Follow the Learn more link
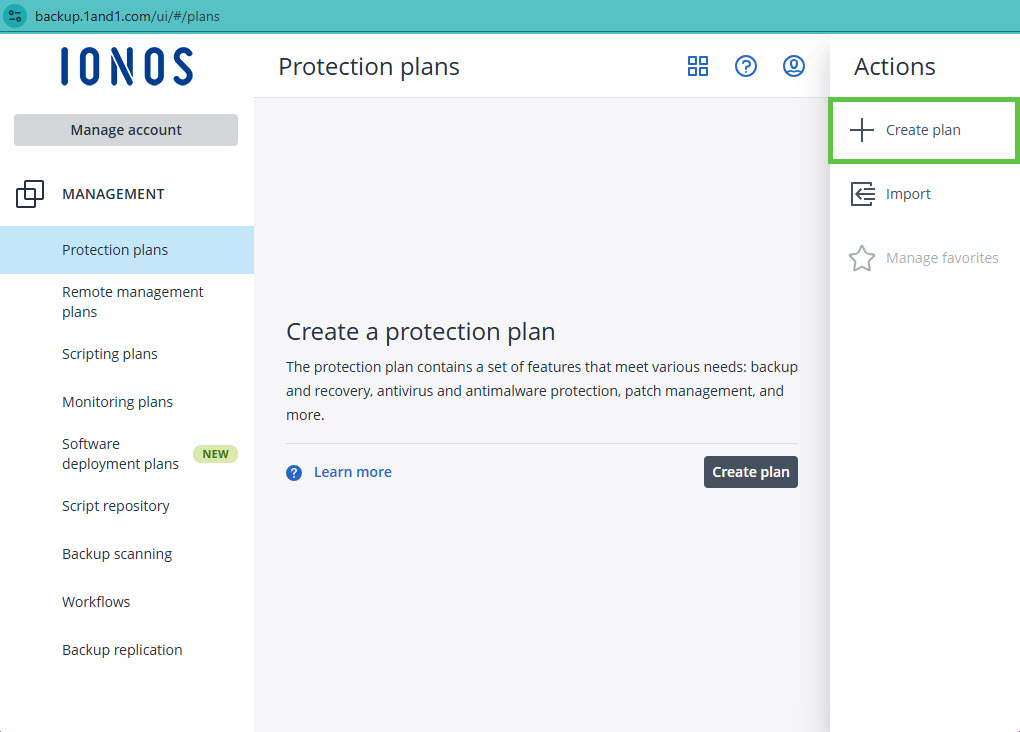The width and height of the screenshot is (1020, 732). coord(353,472)
